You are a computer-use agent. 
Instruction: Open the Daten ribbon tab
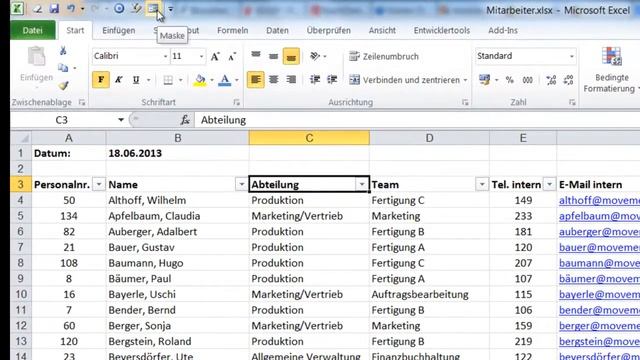click(x=277, y=31)
